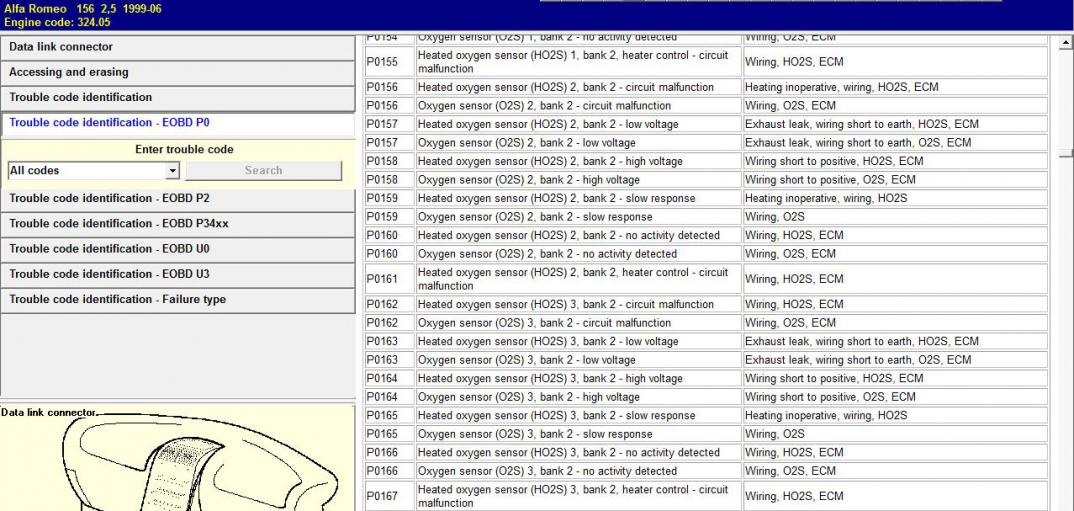Open Trouble code identification - EOBD U0

177,249
